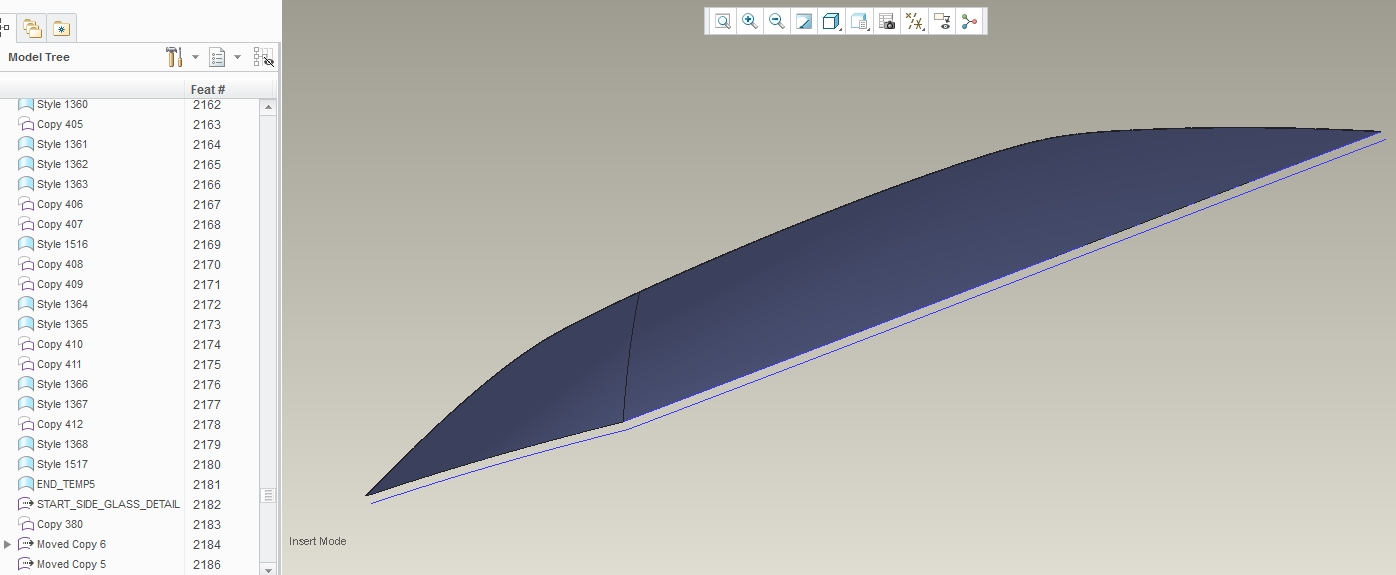Select Style 1364 feature
Viewport: 1396px width, 575px height.
[x=62, y=304]
